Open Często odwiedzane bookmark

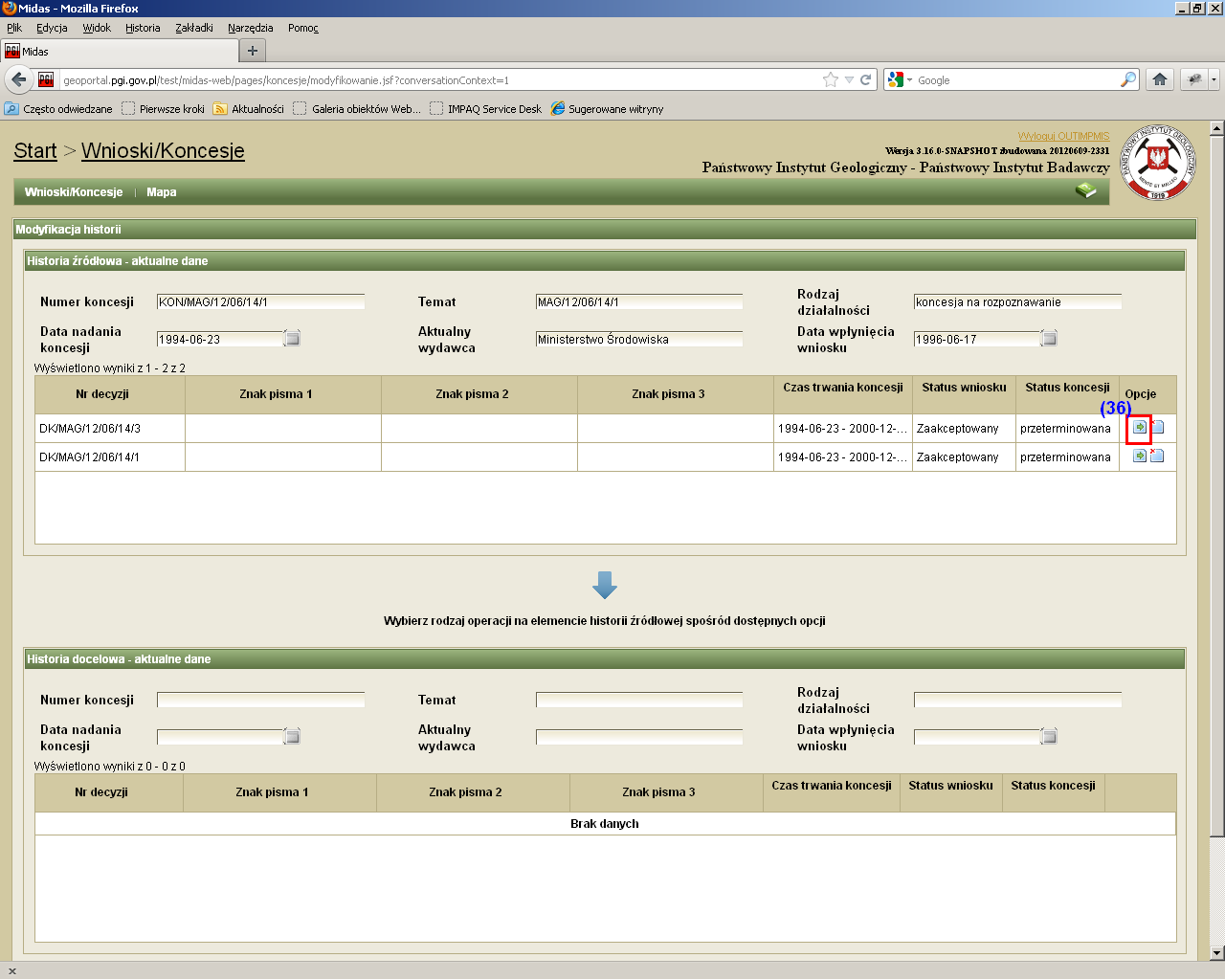point(58,109)
